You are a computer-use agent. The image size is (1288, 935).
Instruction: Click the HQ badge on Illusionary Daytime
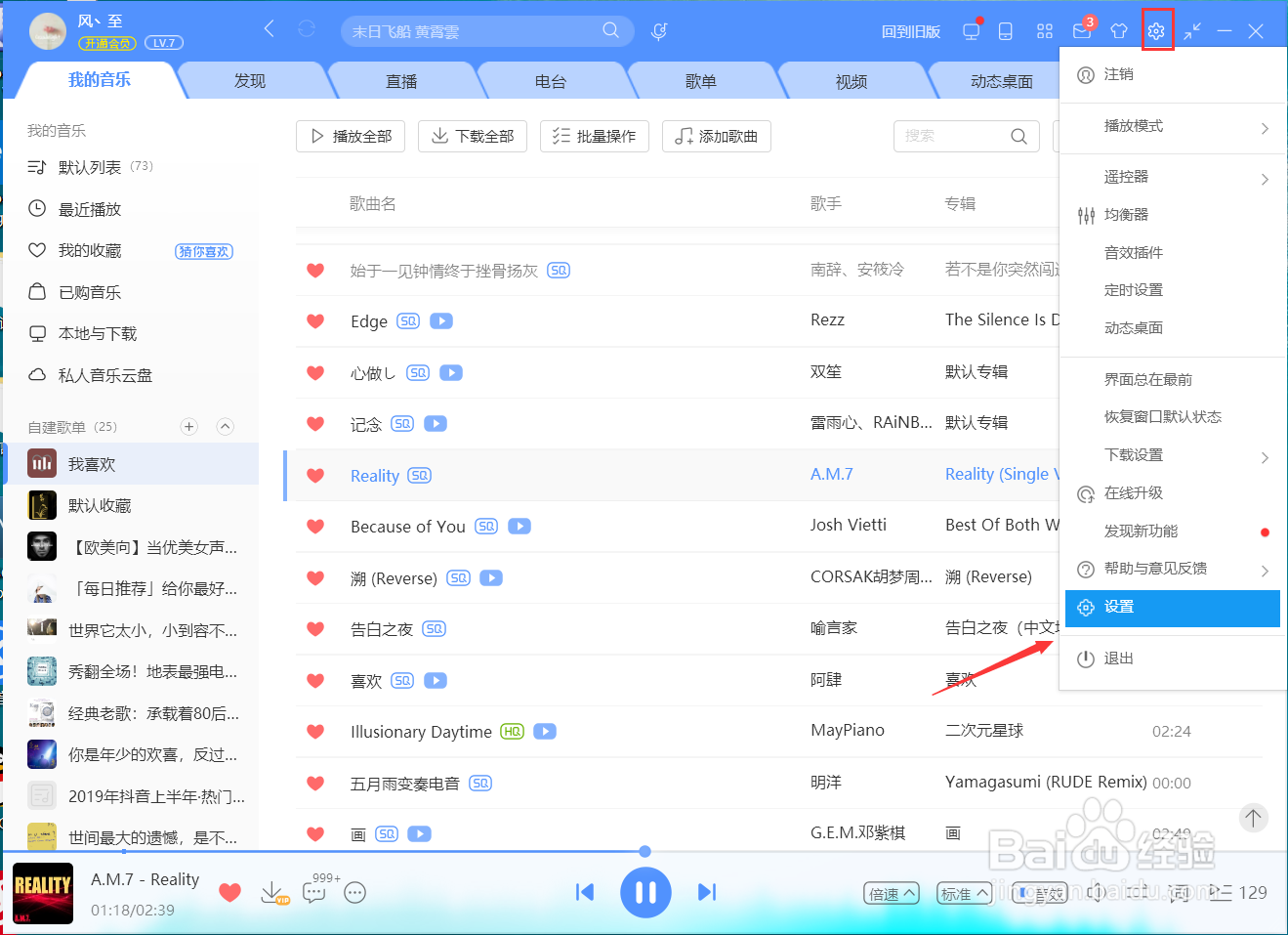point(513,731)
